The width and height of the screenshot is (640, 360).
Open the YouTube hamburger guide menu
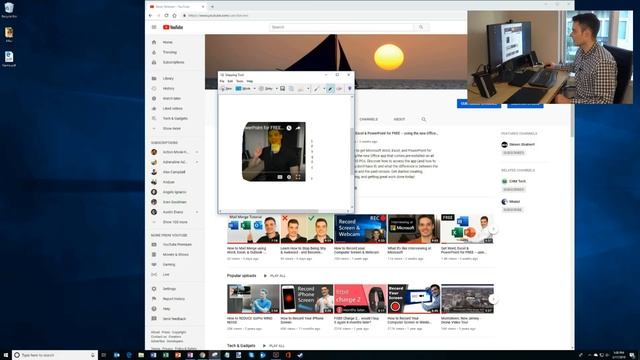tap(154, 27)
